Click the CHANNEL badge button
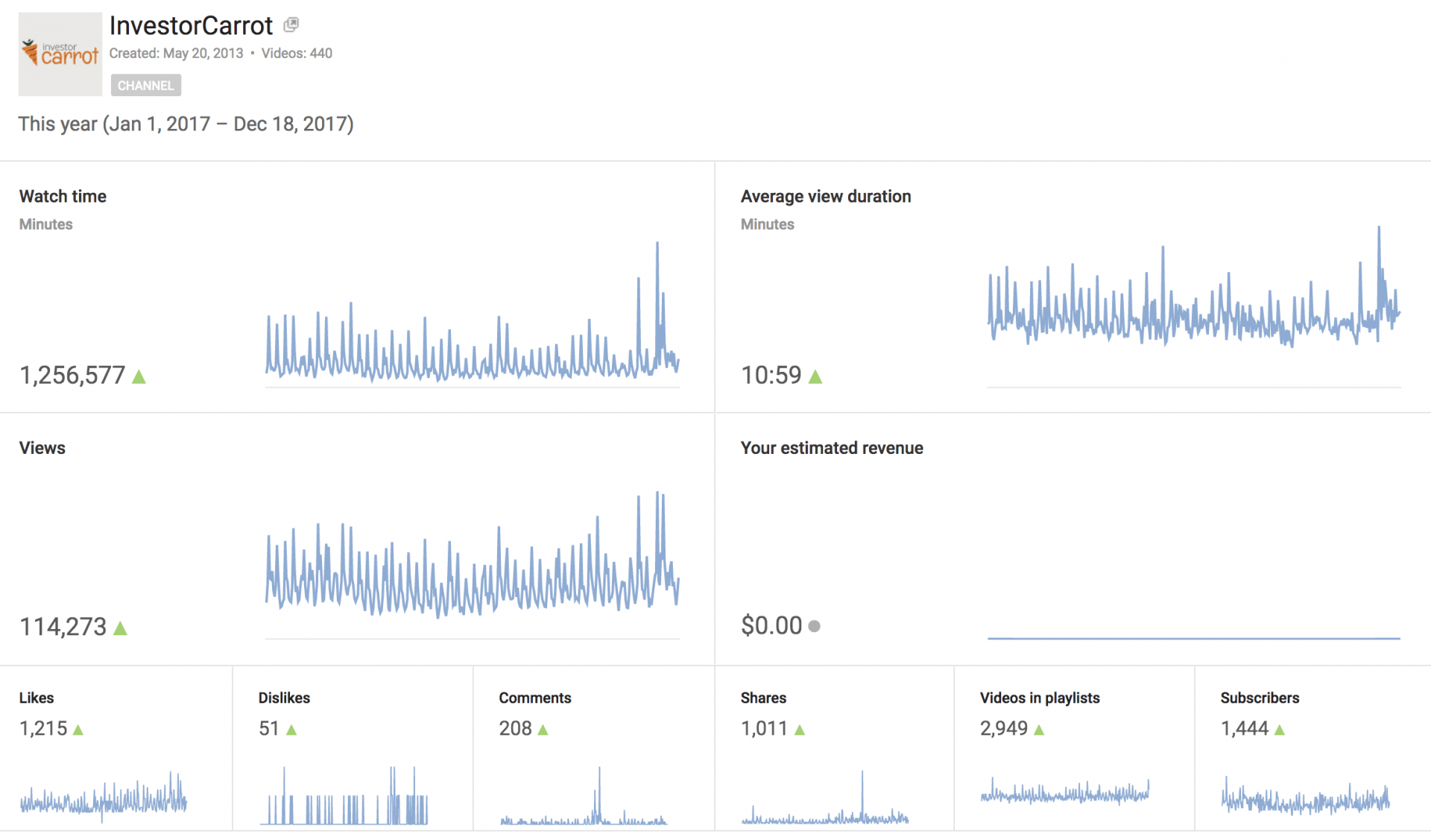 146,85
